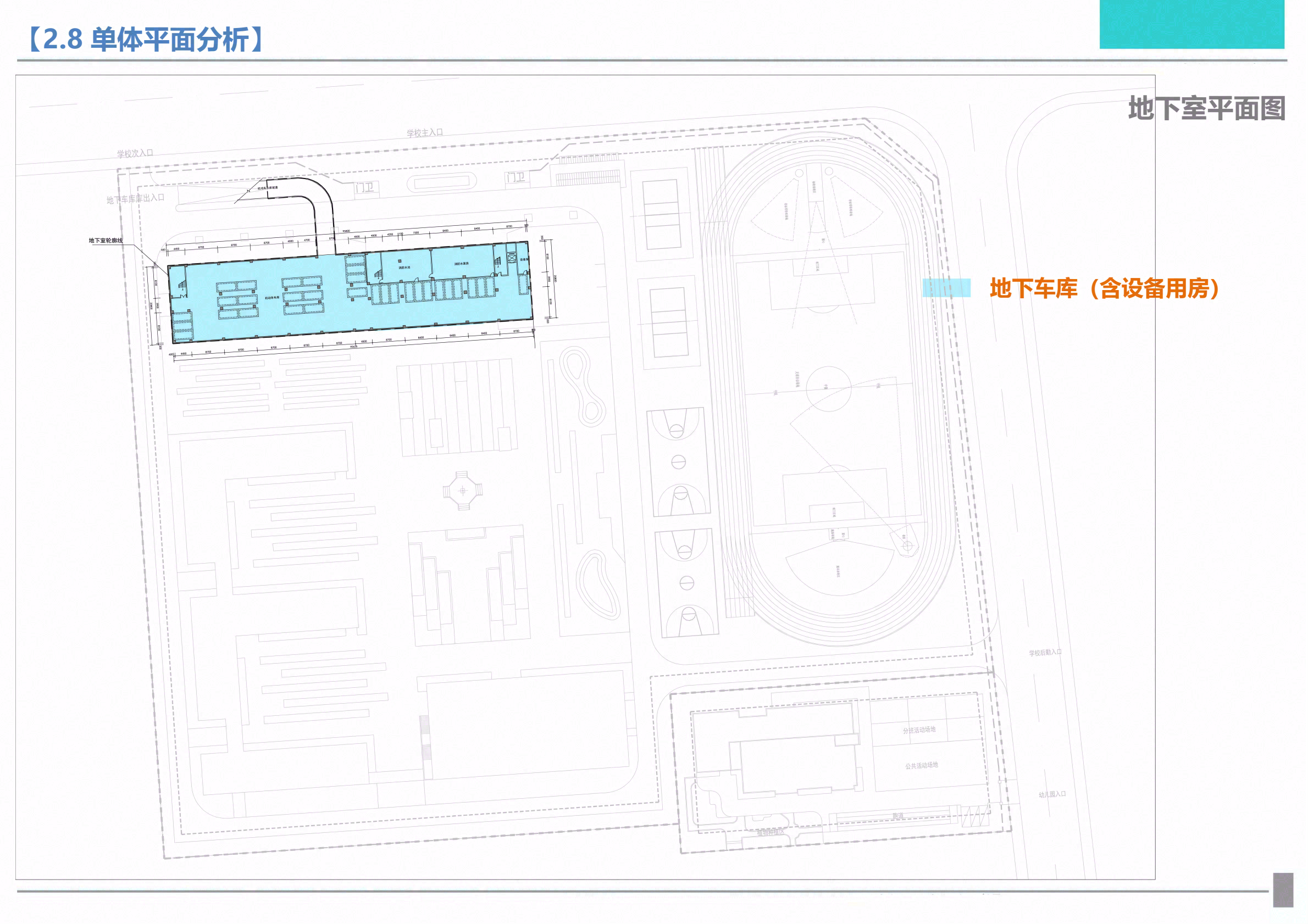Click the 地下车库（含设备用房） legend label
Screen dimensions: 1308x924
click(x=1104, y=288)
